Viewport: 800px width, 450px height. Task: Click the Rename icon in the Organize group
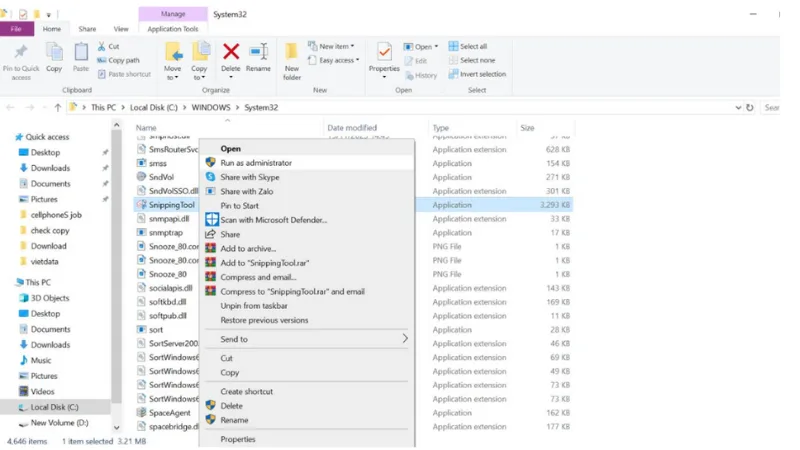tap(258, 52)
